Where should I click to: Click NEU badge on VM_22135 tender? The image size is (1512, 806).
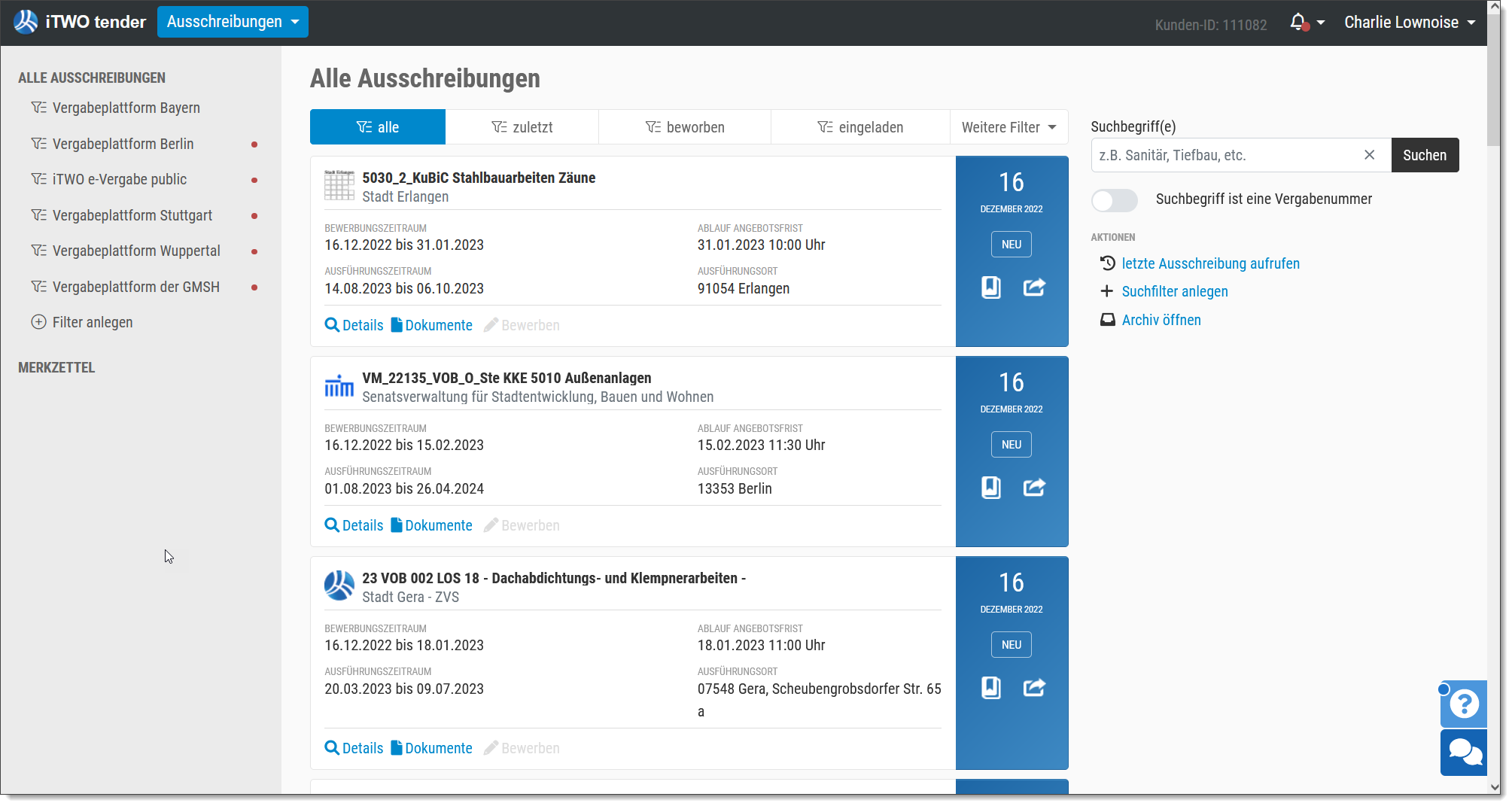(x=1011, y=445)
